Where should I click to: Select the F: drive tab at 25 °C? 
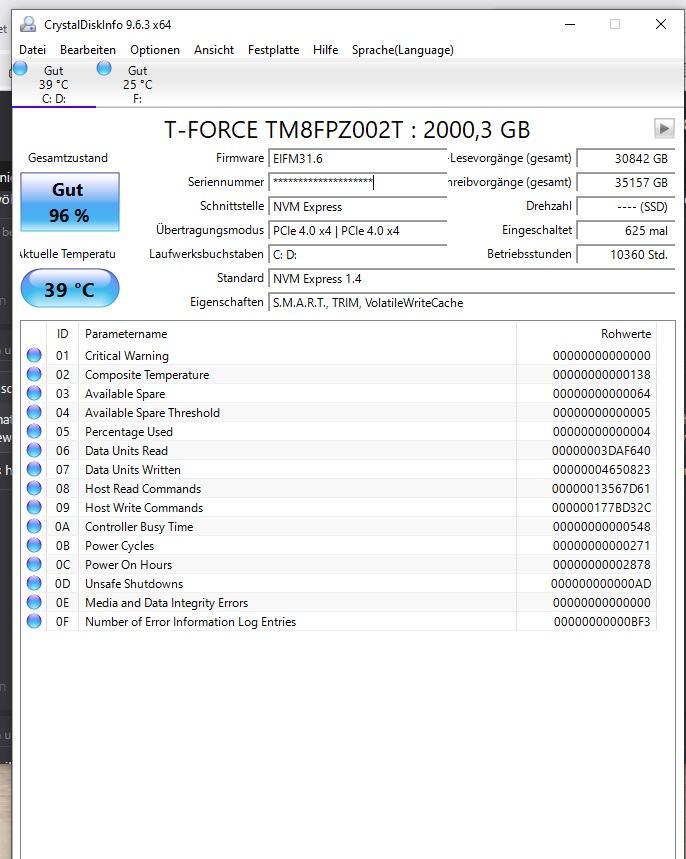138,84
